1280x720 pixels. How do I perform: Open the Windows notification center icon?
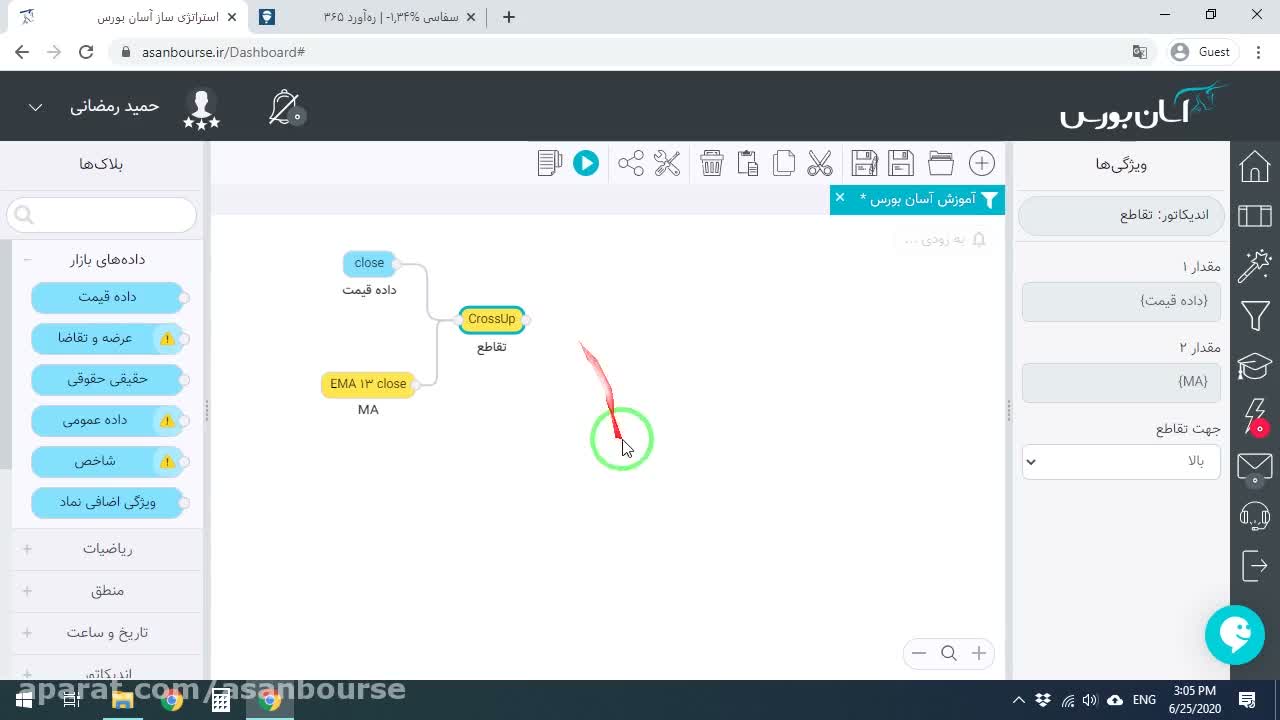1247,700
